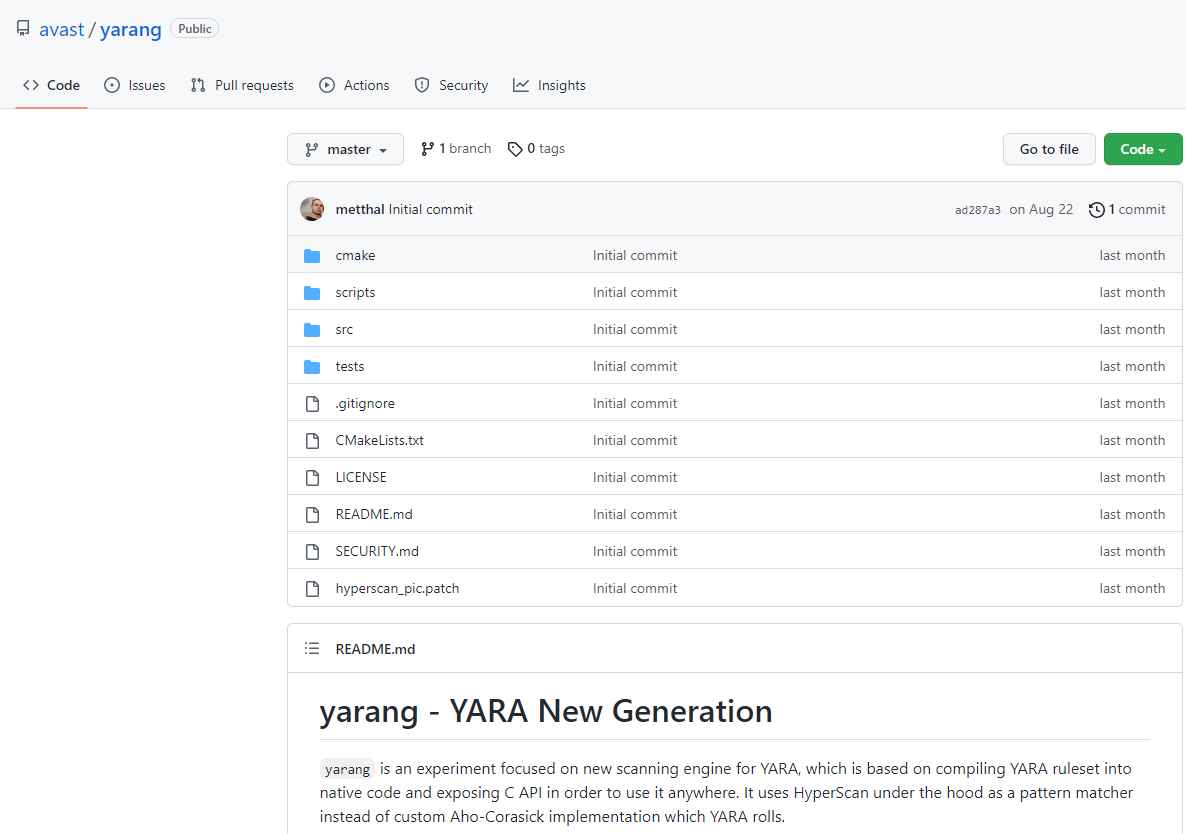Open the hyperscan_pic.patch file link
The width and height of the screenshot is (1186, 834).
pyautogui.click(x=397, y=588)
